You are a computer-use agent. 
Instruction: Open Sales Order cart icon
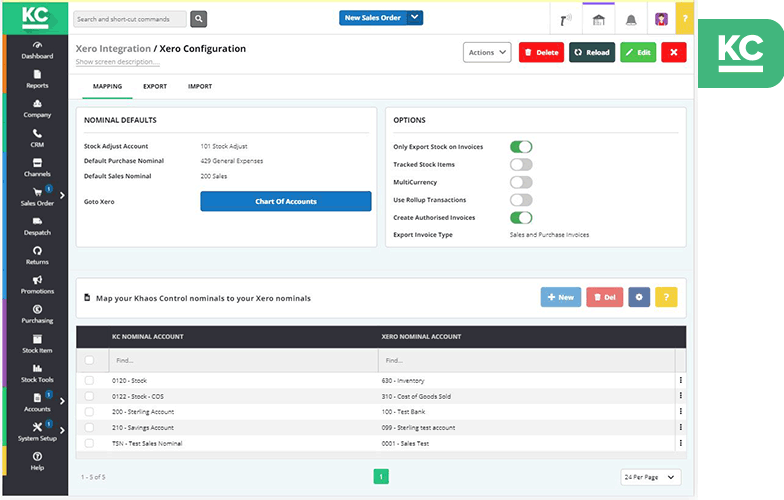tap(37, 192)
